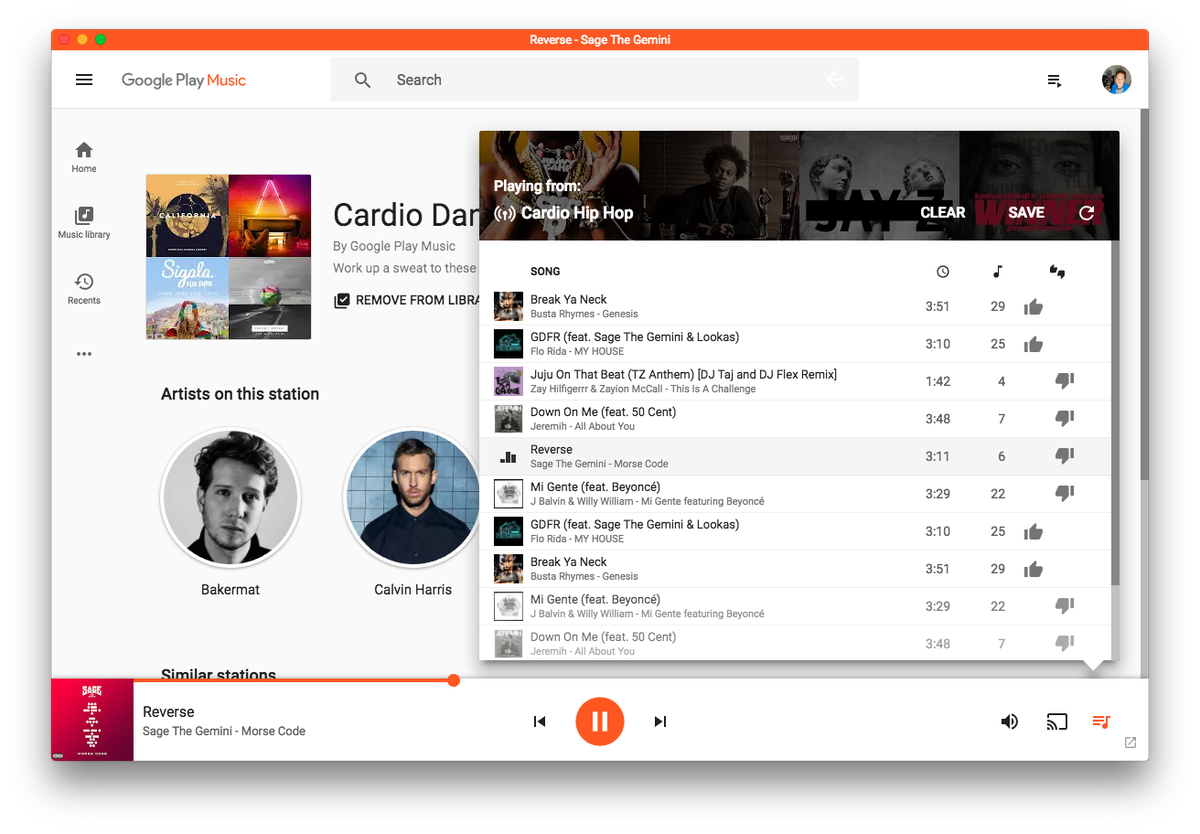Toggle thumbs down on first Down On Me
The height and width of the screenshot is (834, 1200).
[x=1065, y=419]
